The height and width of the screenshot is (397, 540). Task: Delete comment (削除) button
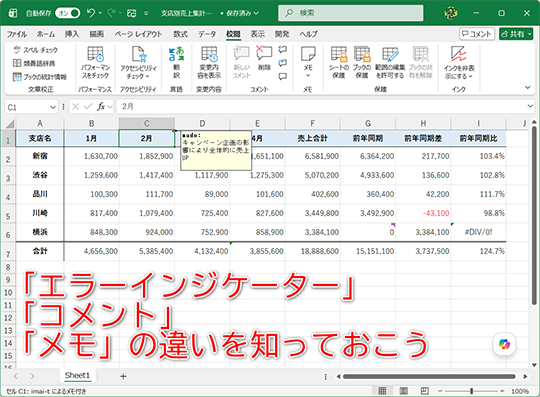[264, 59]
